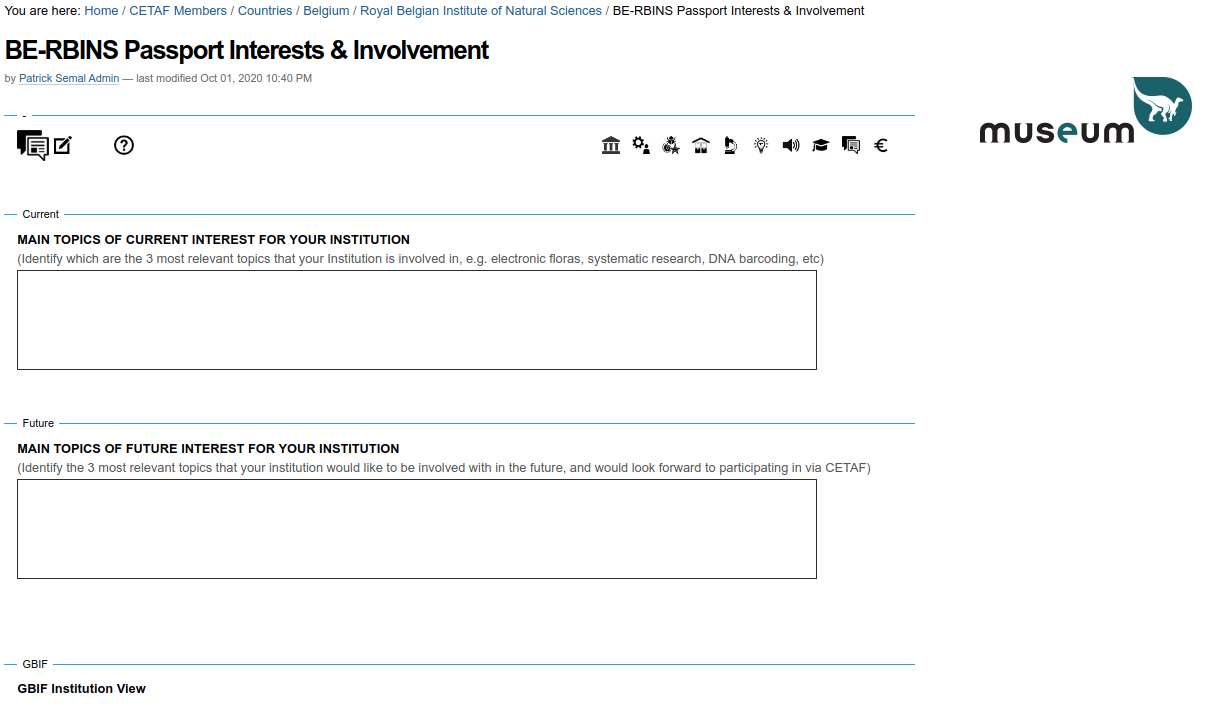The width and height of the screenshot is (1222, 727).
Task: Click the gears with person icon
Action: (x=641, y=145)
